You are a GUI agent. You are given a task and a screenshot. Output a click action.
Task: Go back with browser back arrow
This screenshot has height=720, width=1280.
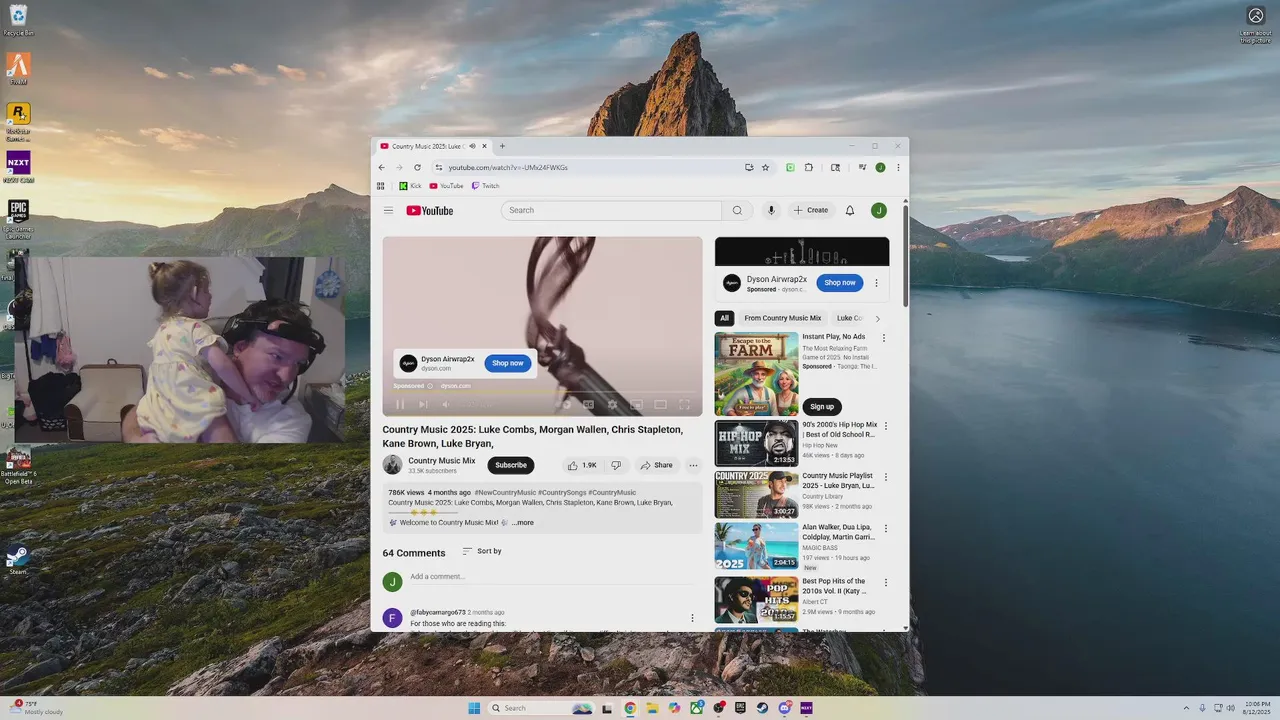(381, 167)
